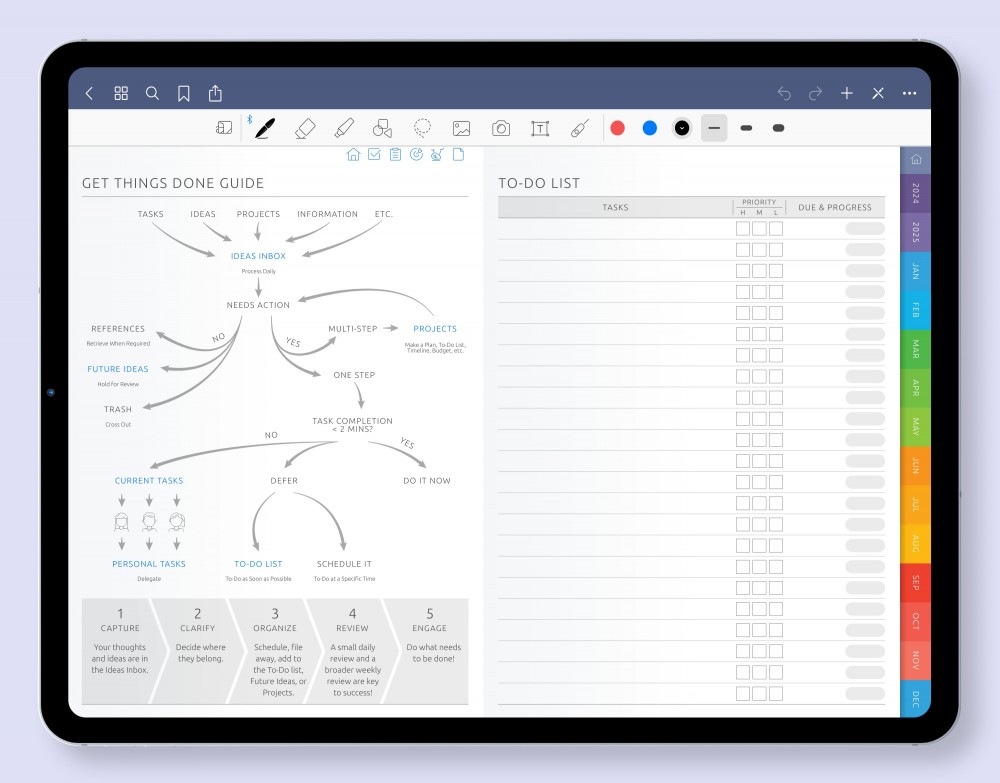Insert an image with the Image tool
1000x783 pixels.
click(x=461, y=128)
